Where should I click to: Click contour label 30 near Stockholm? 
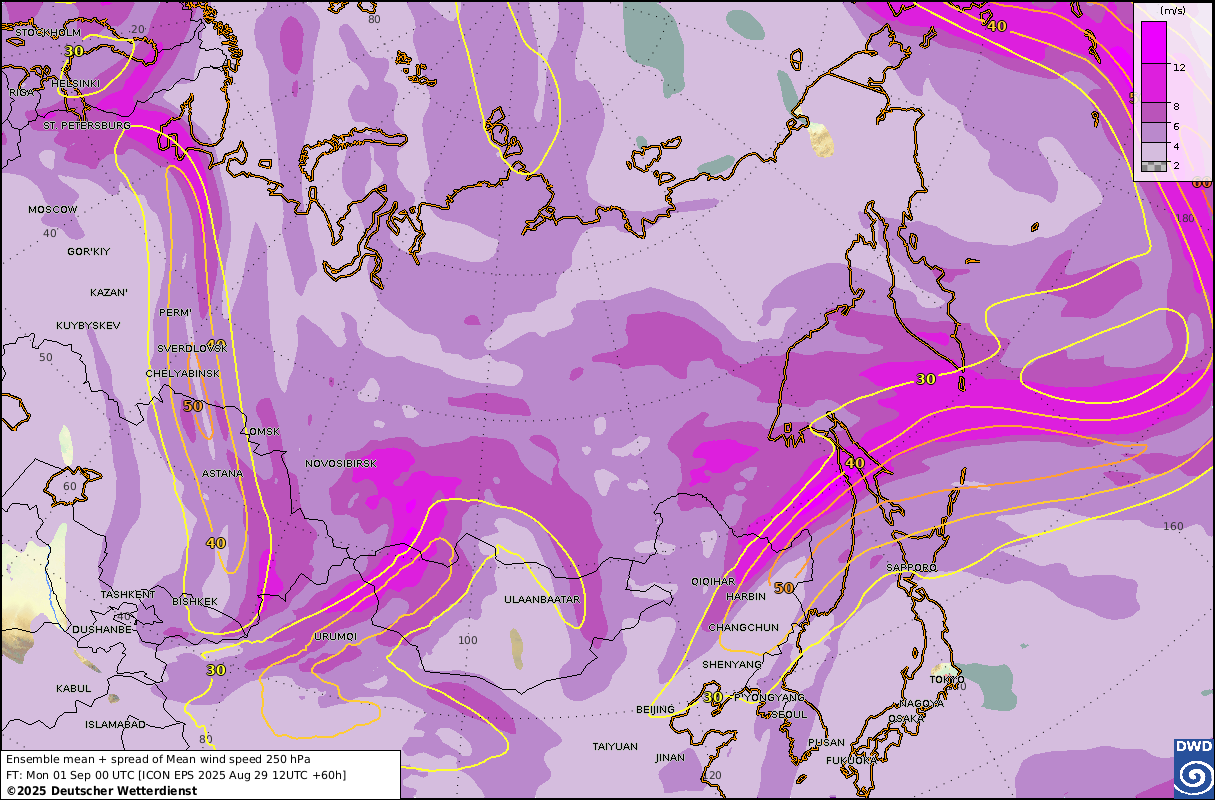74,50
